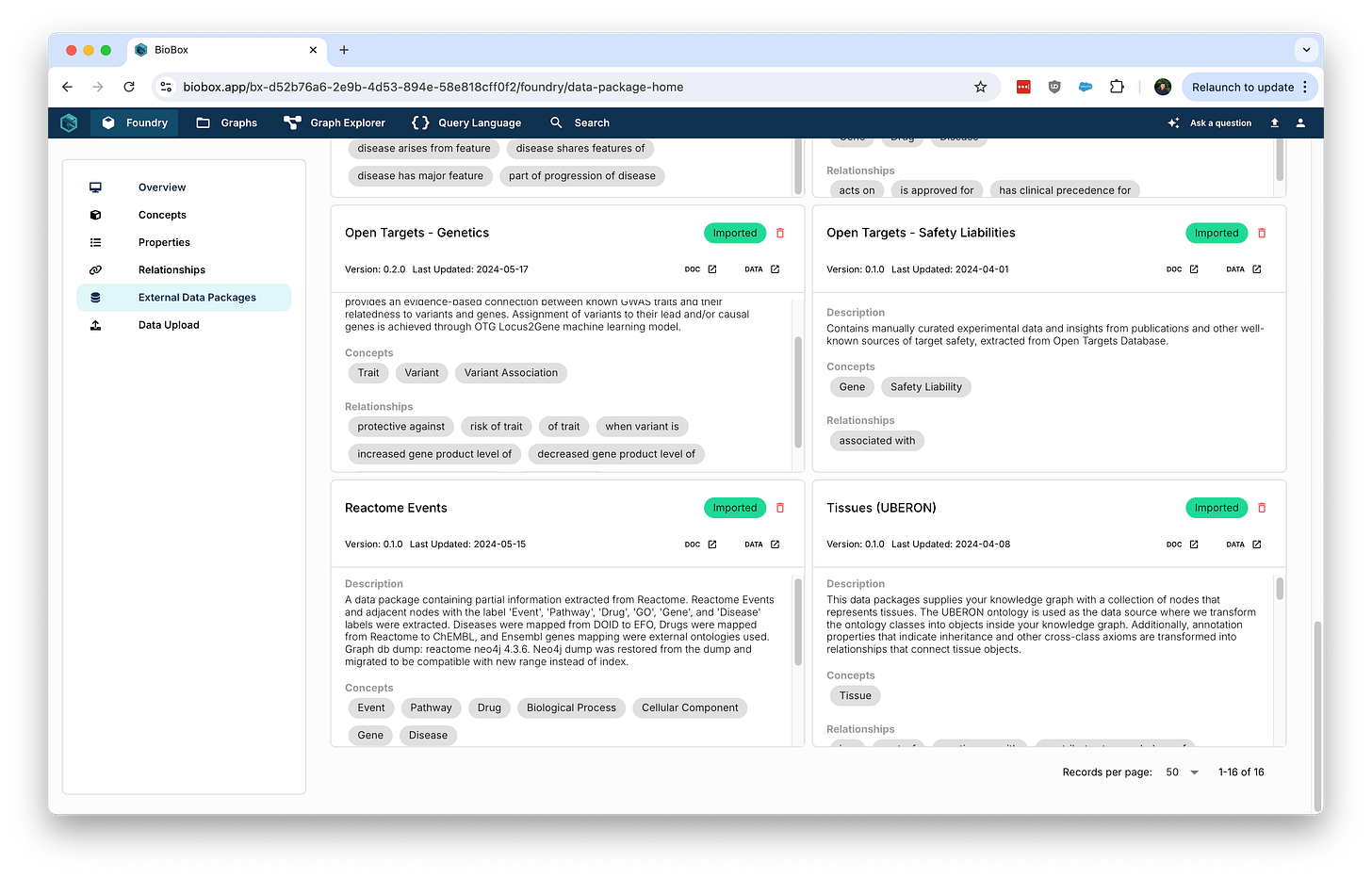Click the BioBox hexagon logo
Viewport: 1372px width, 878px height.
tap(68, 122)
